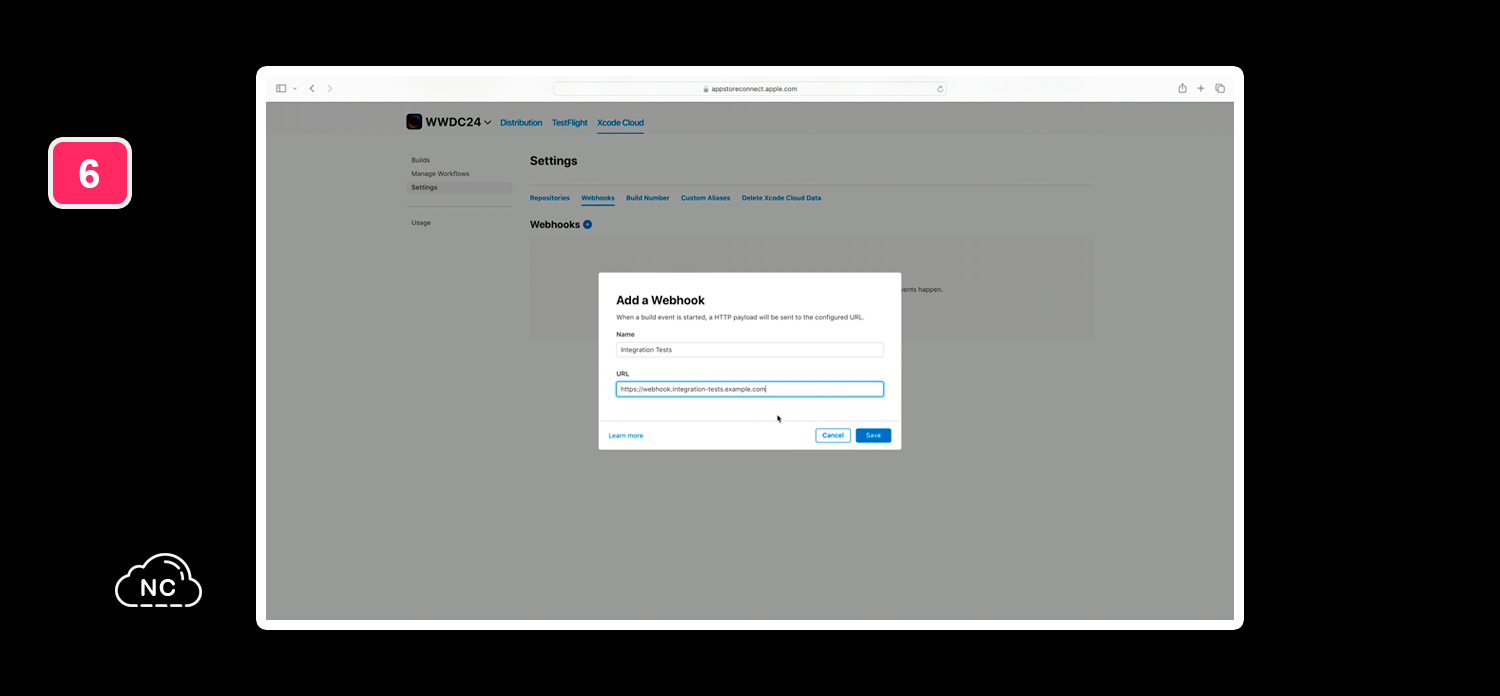The width and height of the screenshot is (1500, 696).
Task: Open the TestFlight tab
Action: click(x=570, y=123)
